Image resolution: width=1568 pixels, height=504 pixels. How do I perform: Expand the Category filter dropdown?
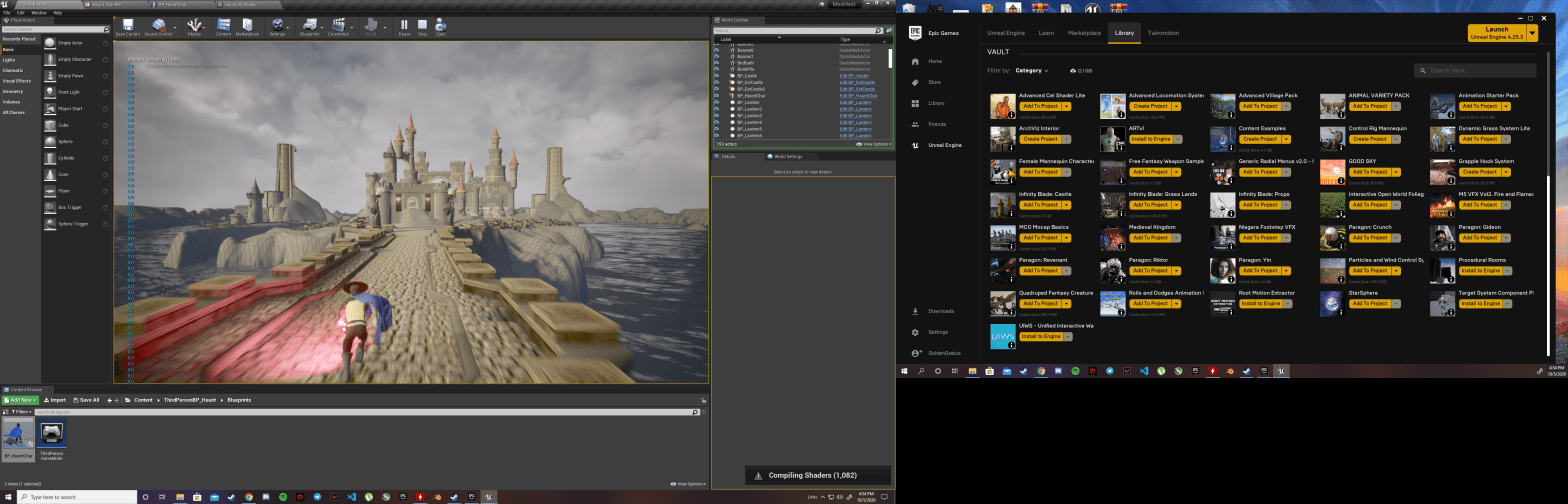[1031, 71]
